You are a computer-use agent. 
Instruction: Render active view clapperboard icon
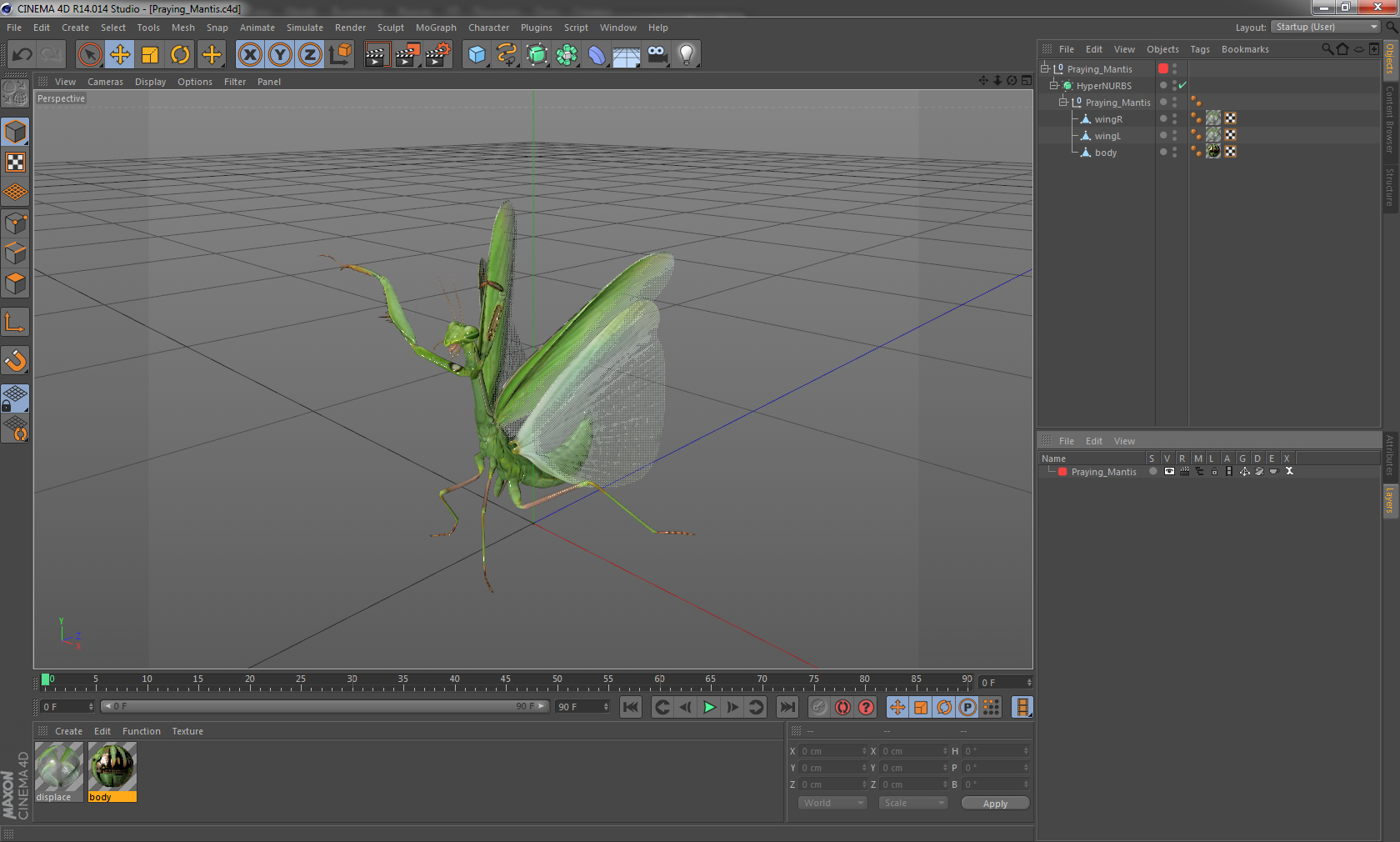point(377,55)
